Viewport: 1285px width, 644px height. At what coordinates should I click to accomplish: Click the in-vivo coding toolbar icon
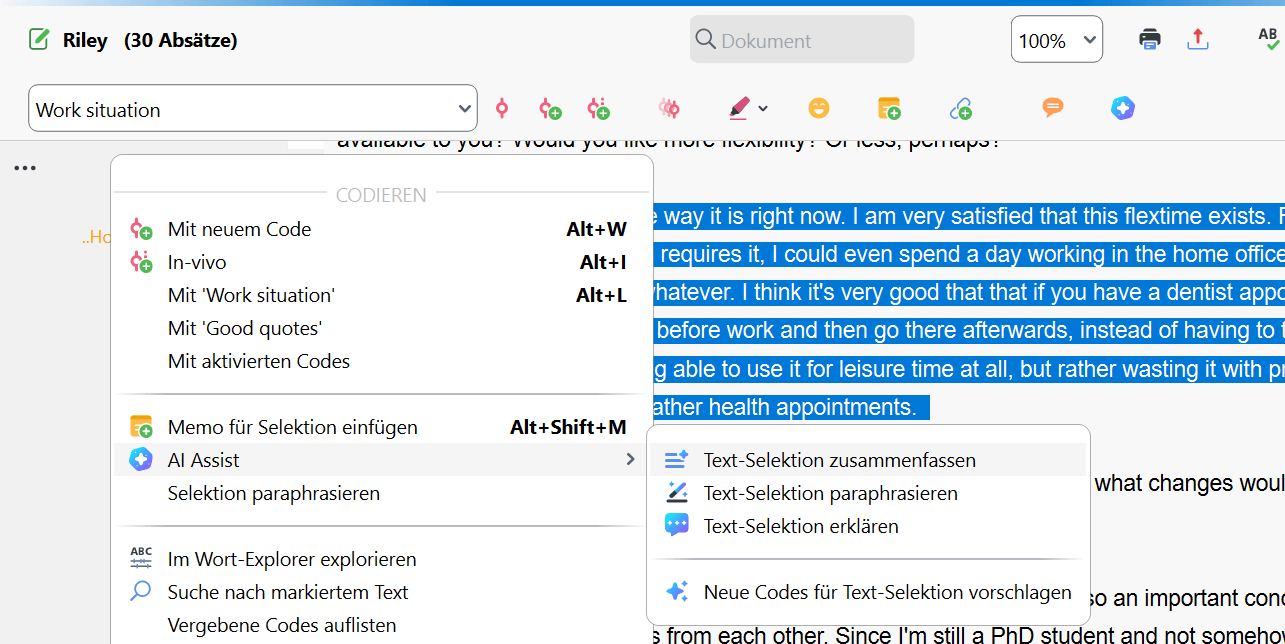[x=599, y=109]
